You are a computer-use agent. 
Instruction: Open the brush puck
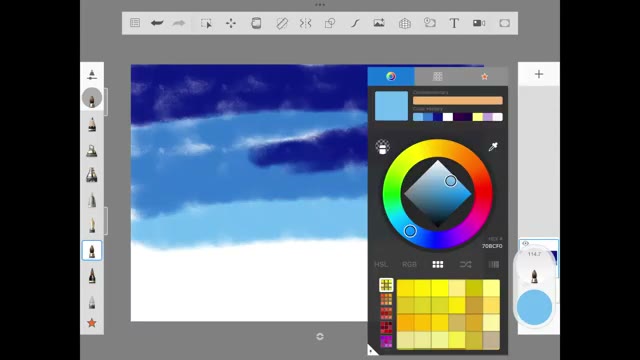pyautogui.click(x=534, y=276)
